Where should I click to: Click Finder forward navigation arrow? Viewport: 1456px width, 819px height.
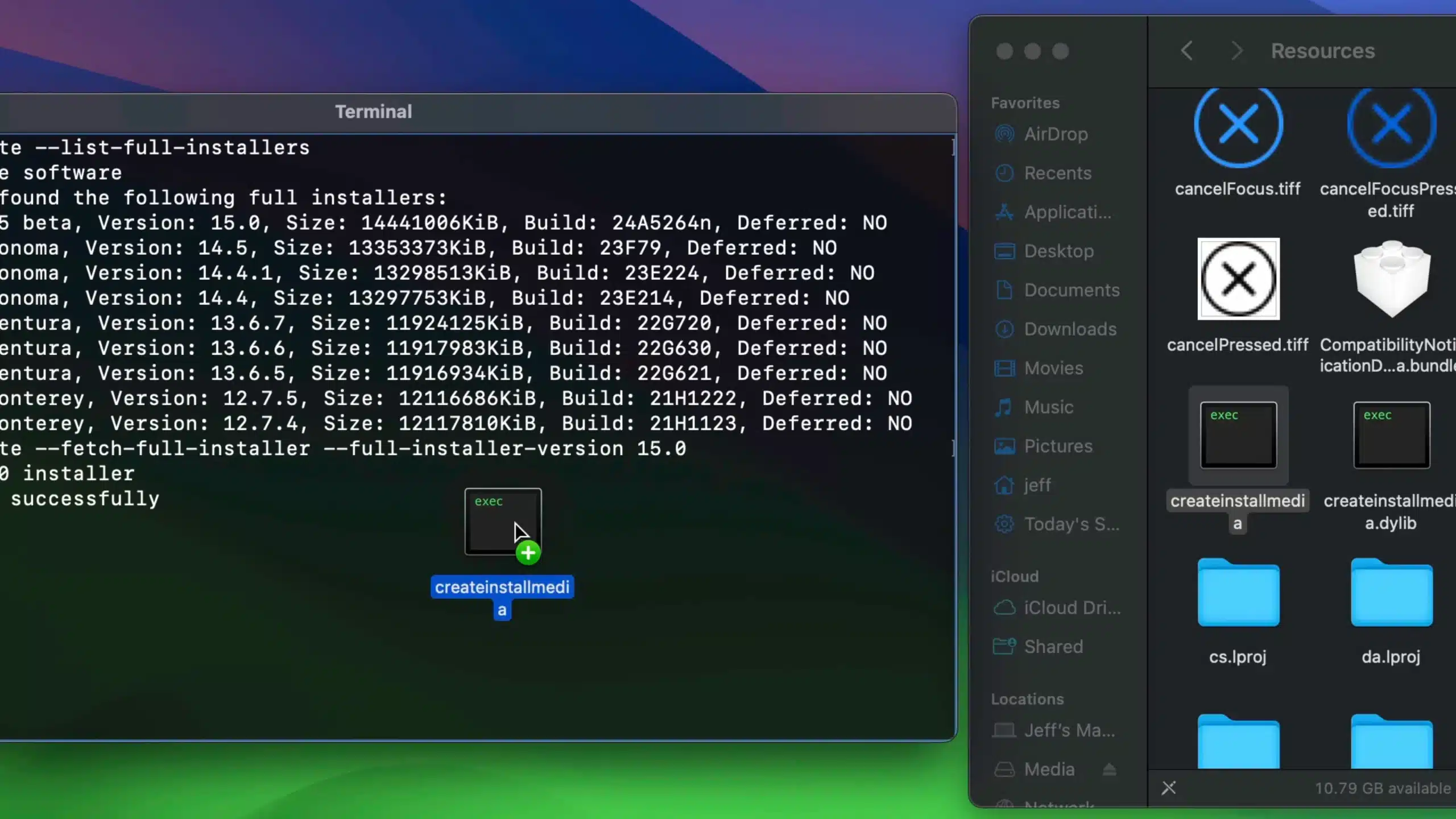pyautogui.click(x=1236, y=51)
